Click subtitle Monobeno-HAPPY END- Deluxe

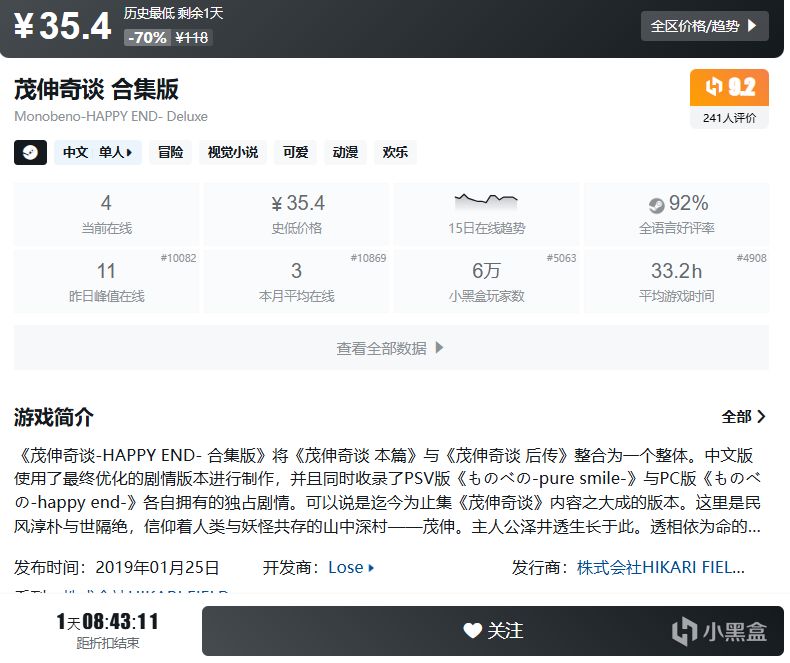point(111,116)
